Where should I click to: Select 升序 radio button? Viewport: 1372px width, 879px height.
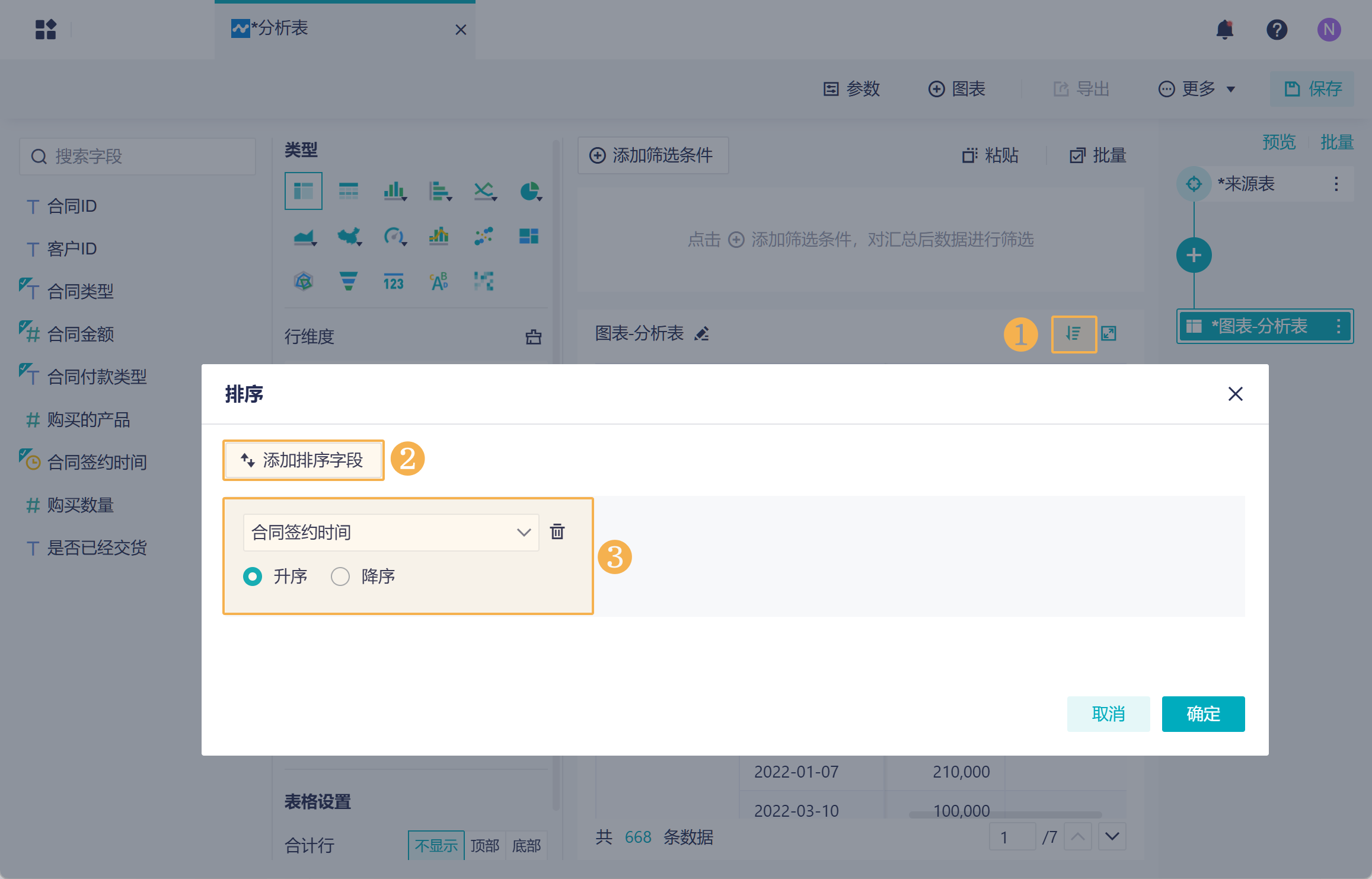click(x=253, y=577)
